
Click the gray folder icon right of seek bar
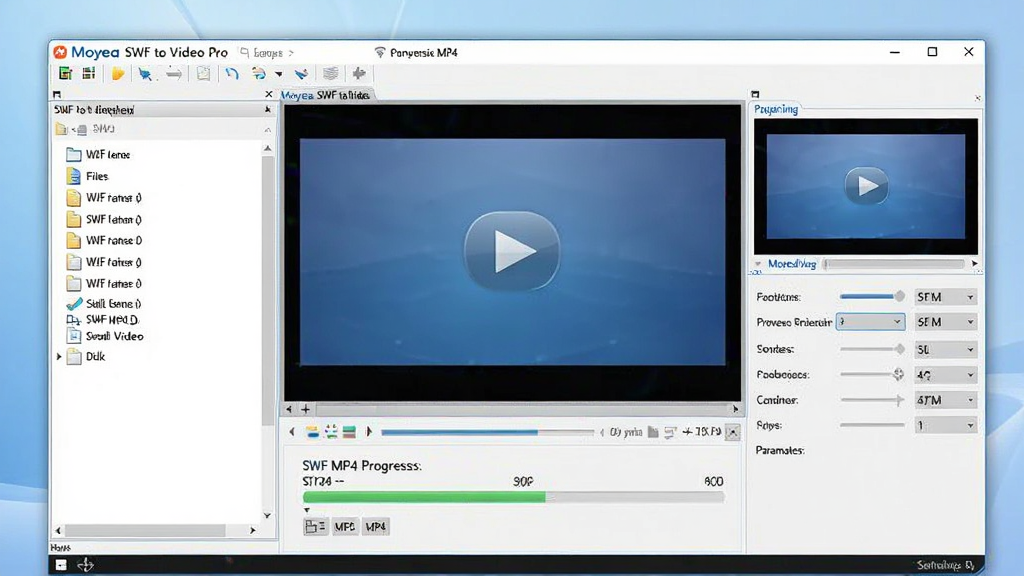(x=653, y=432)
